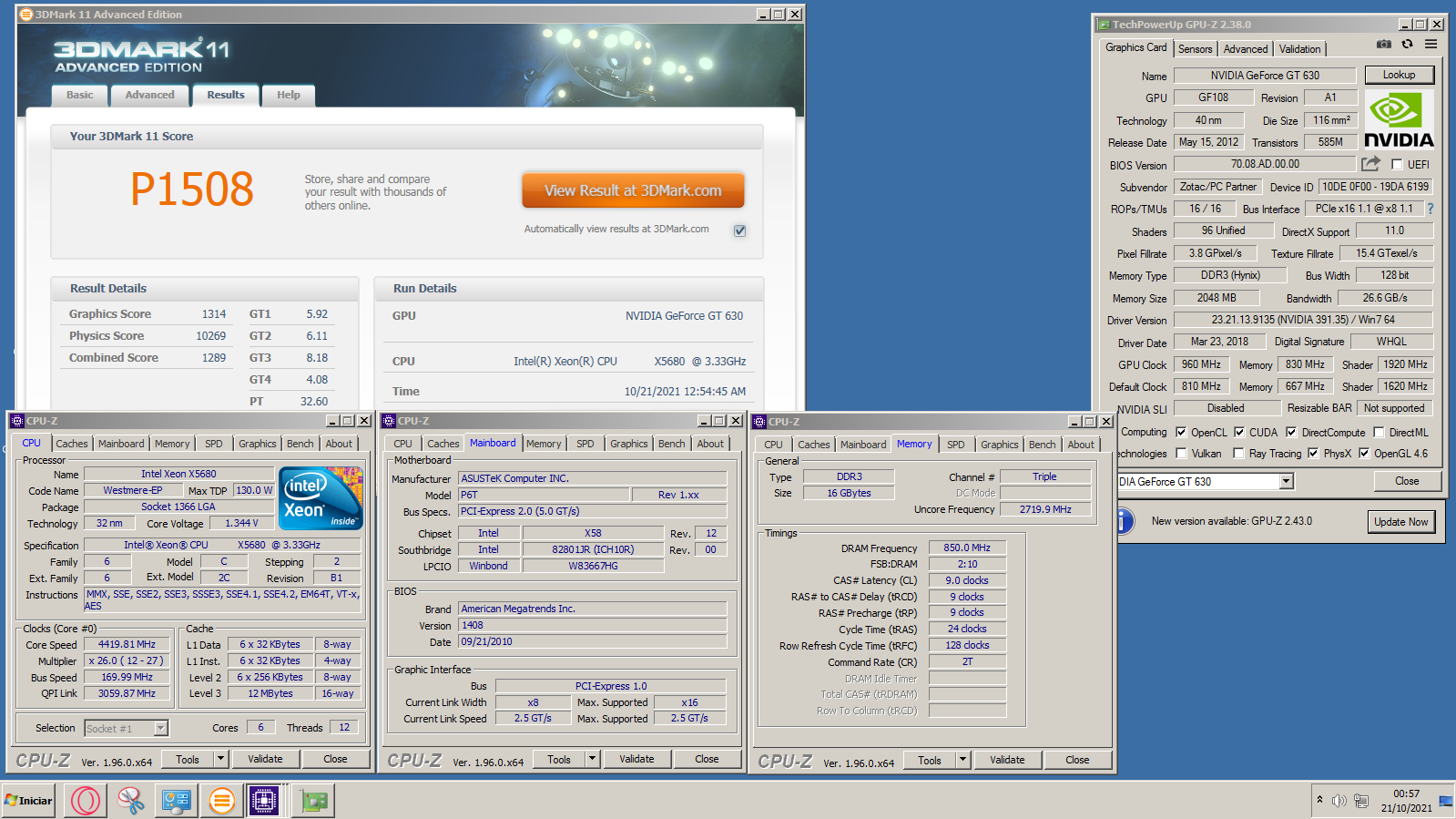Open the GPU-Z hamburger menu
The image size is (1456, 819).
(x=1431, y=44)
